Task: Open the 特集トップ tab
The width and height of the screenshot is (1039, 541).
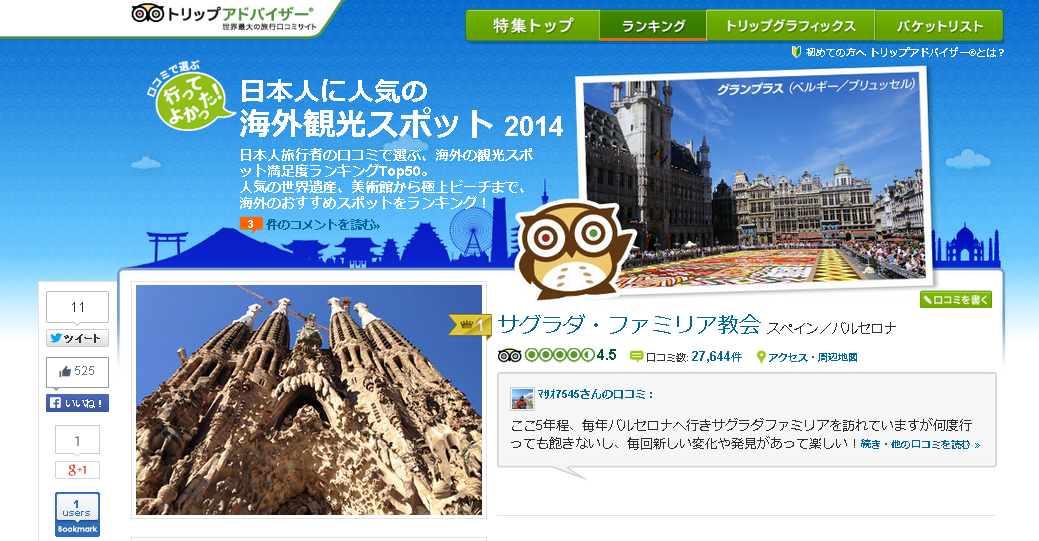Action: pyautogui.click(x=532, y=26)
